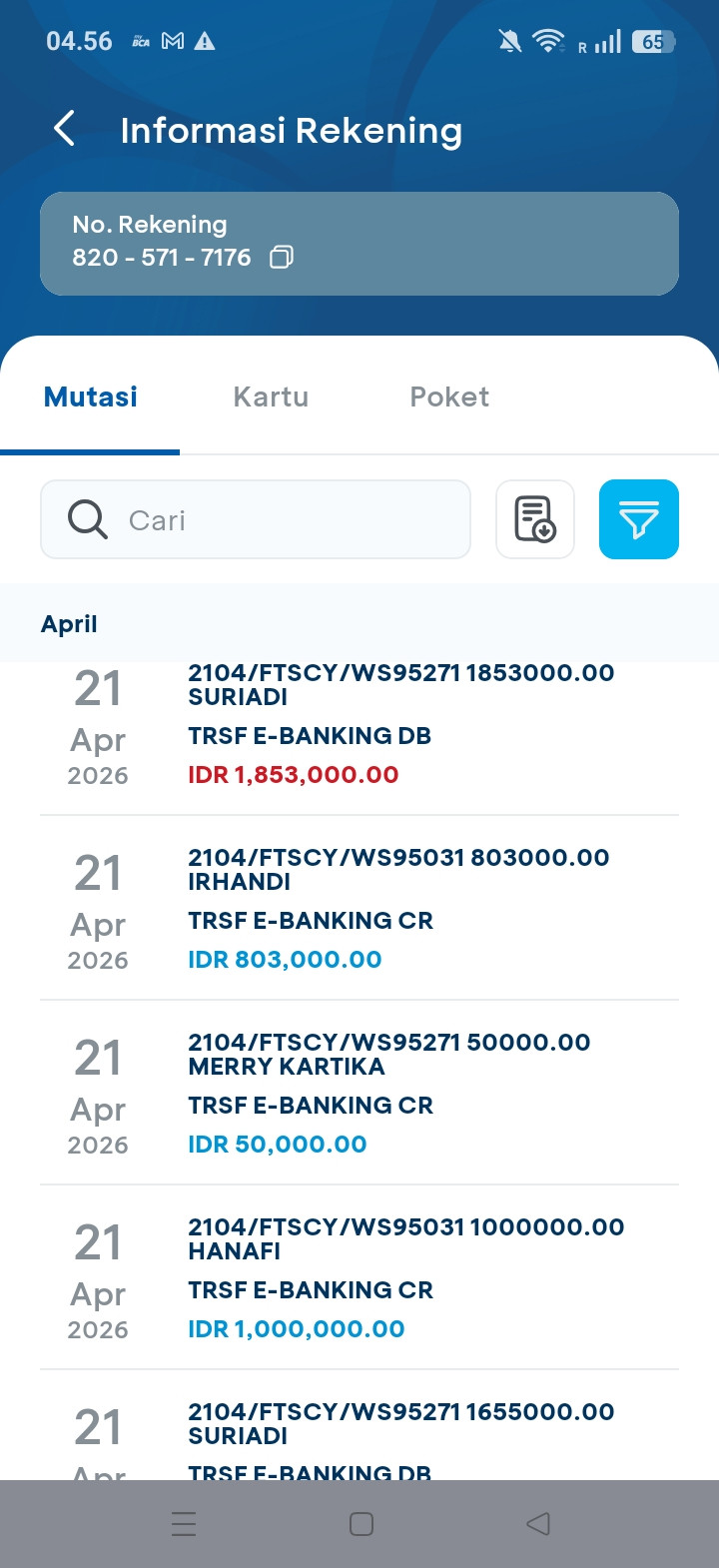Viewport: 719px width, 1568px height.
Task: Open the blue filter funnel button
Action: [x=639, y=519]
